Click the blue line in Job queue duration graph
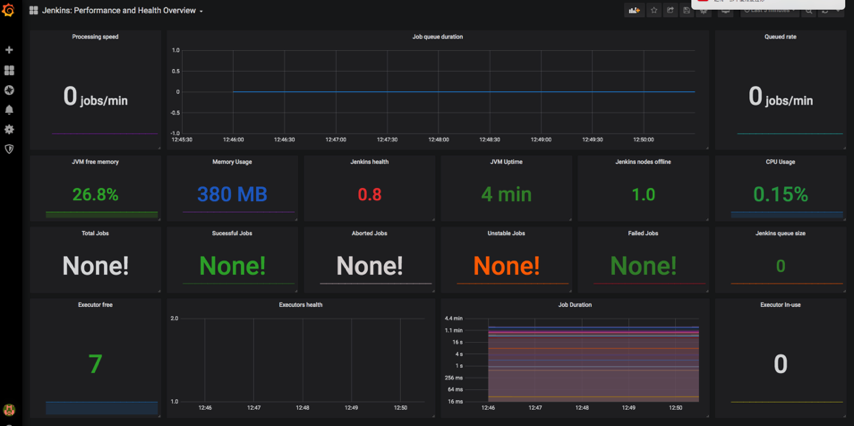Screen dimensions: 854x426 (x=464, y=92)
